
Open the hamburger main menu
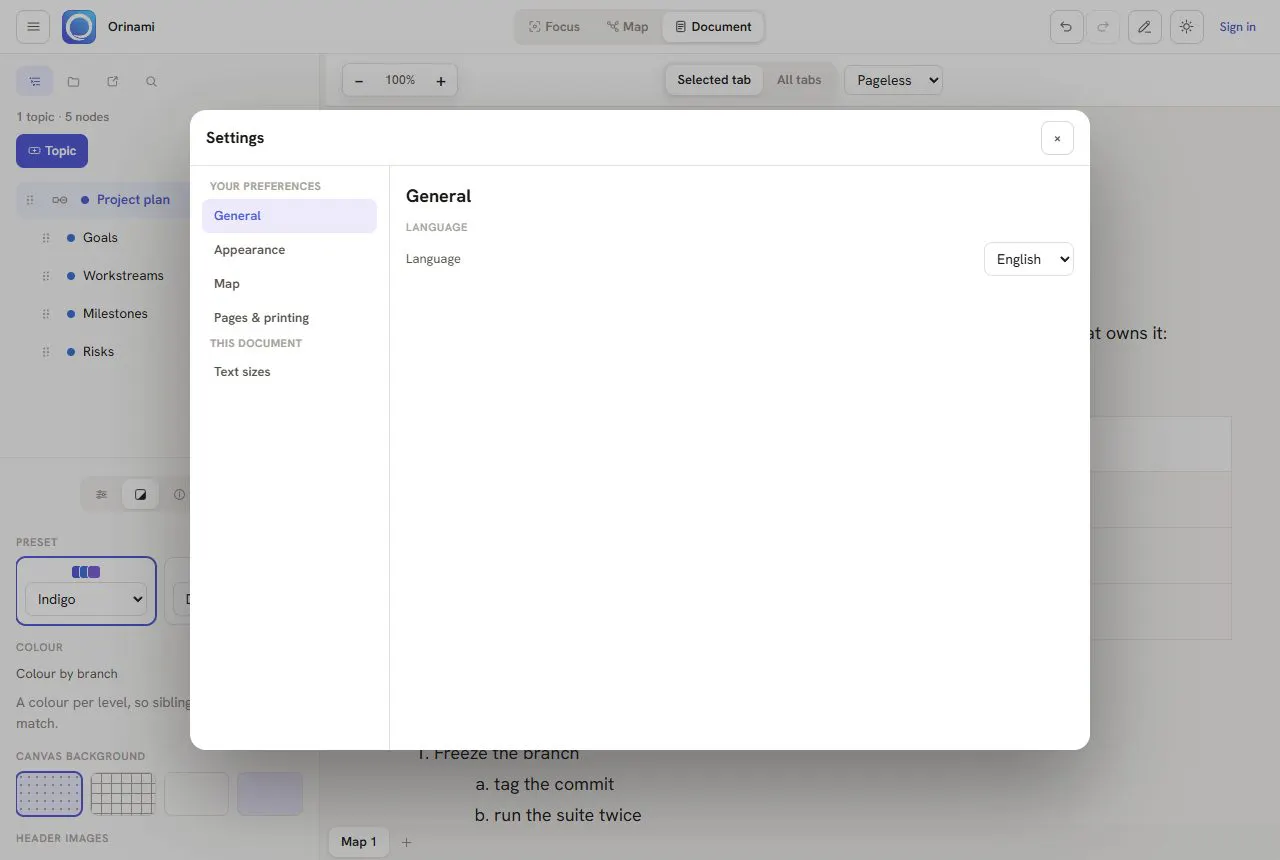pyautogui.click(x=33, y=27)
